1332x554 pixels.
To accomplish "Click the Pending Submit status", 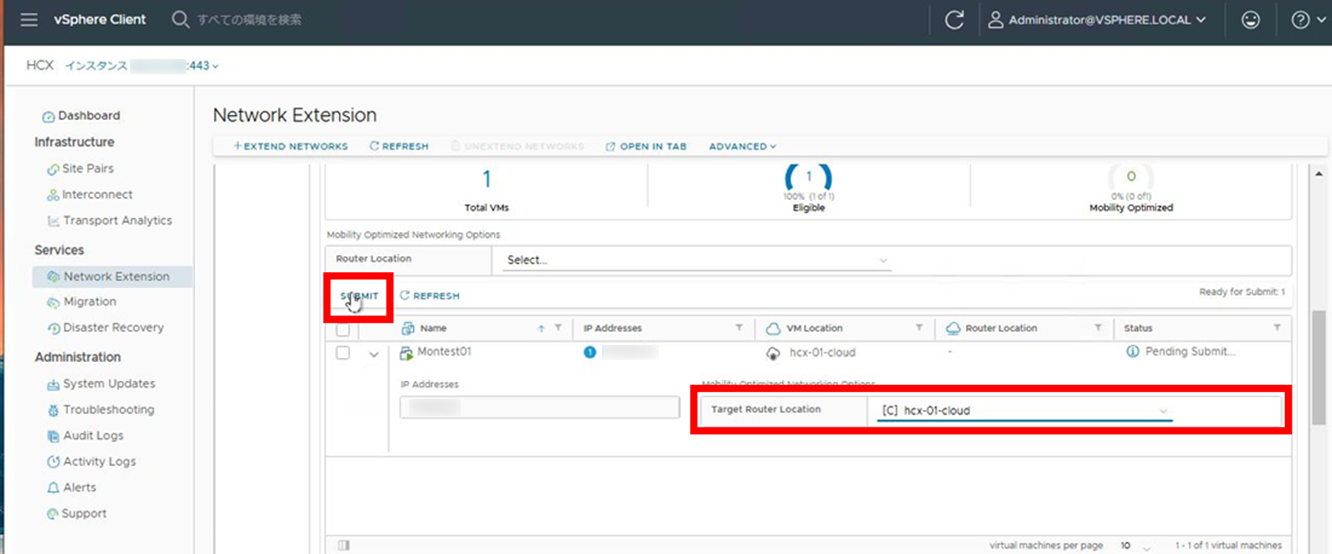I will pos(1190,352).
